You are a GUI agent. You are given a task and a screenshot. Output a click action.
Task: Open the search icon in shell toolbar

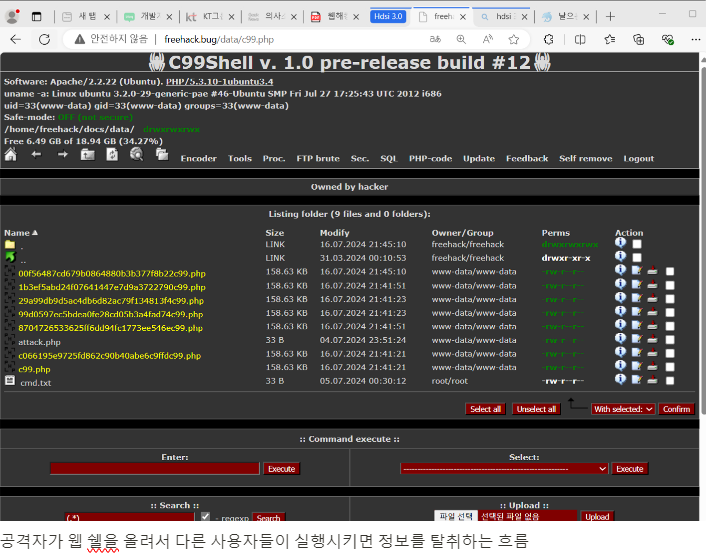point(136,155)
